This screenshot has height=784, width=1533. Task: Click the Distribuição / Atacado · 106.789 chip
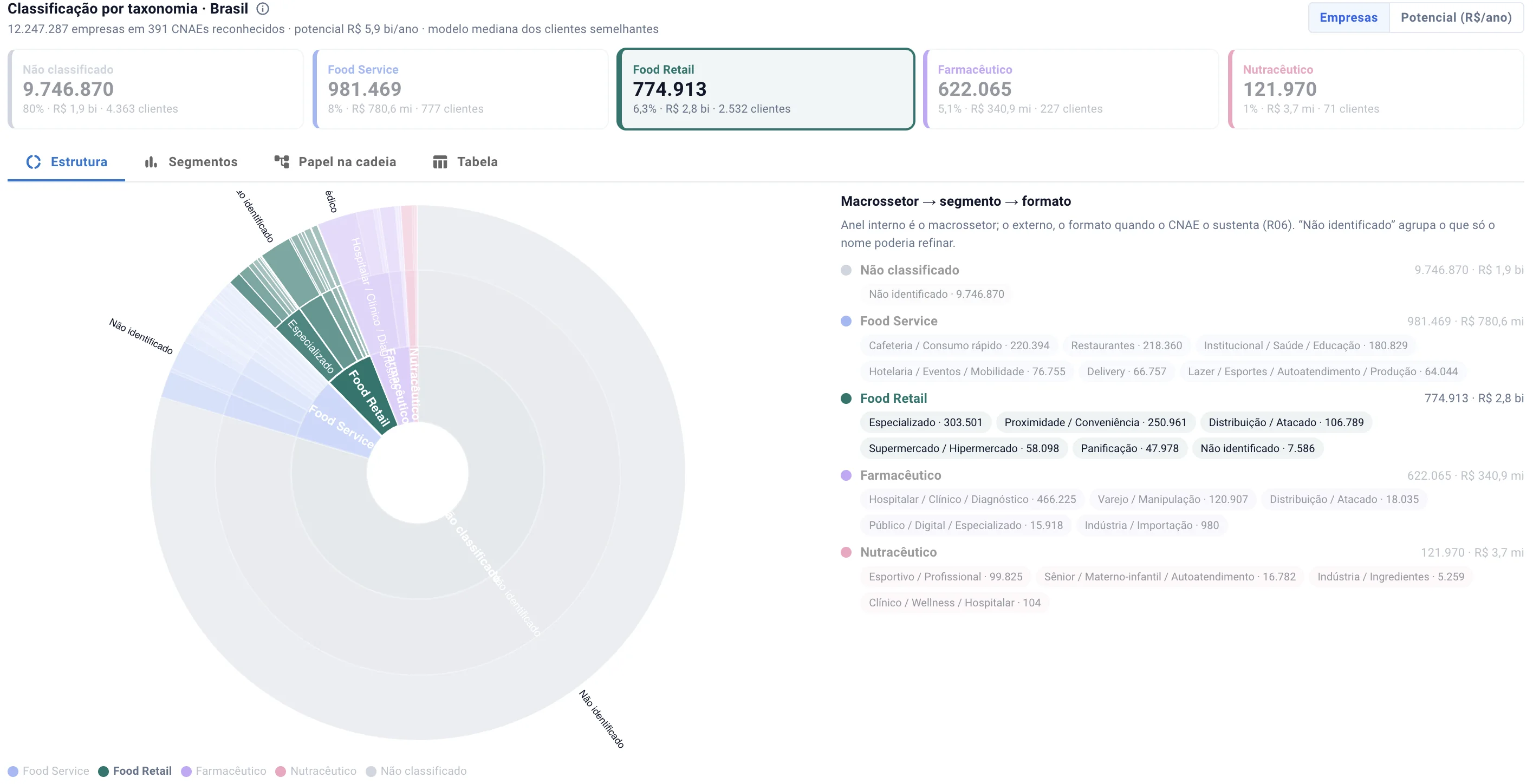pyautogui.click(x=1285, y=422)
